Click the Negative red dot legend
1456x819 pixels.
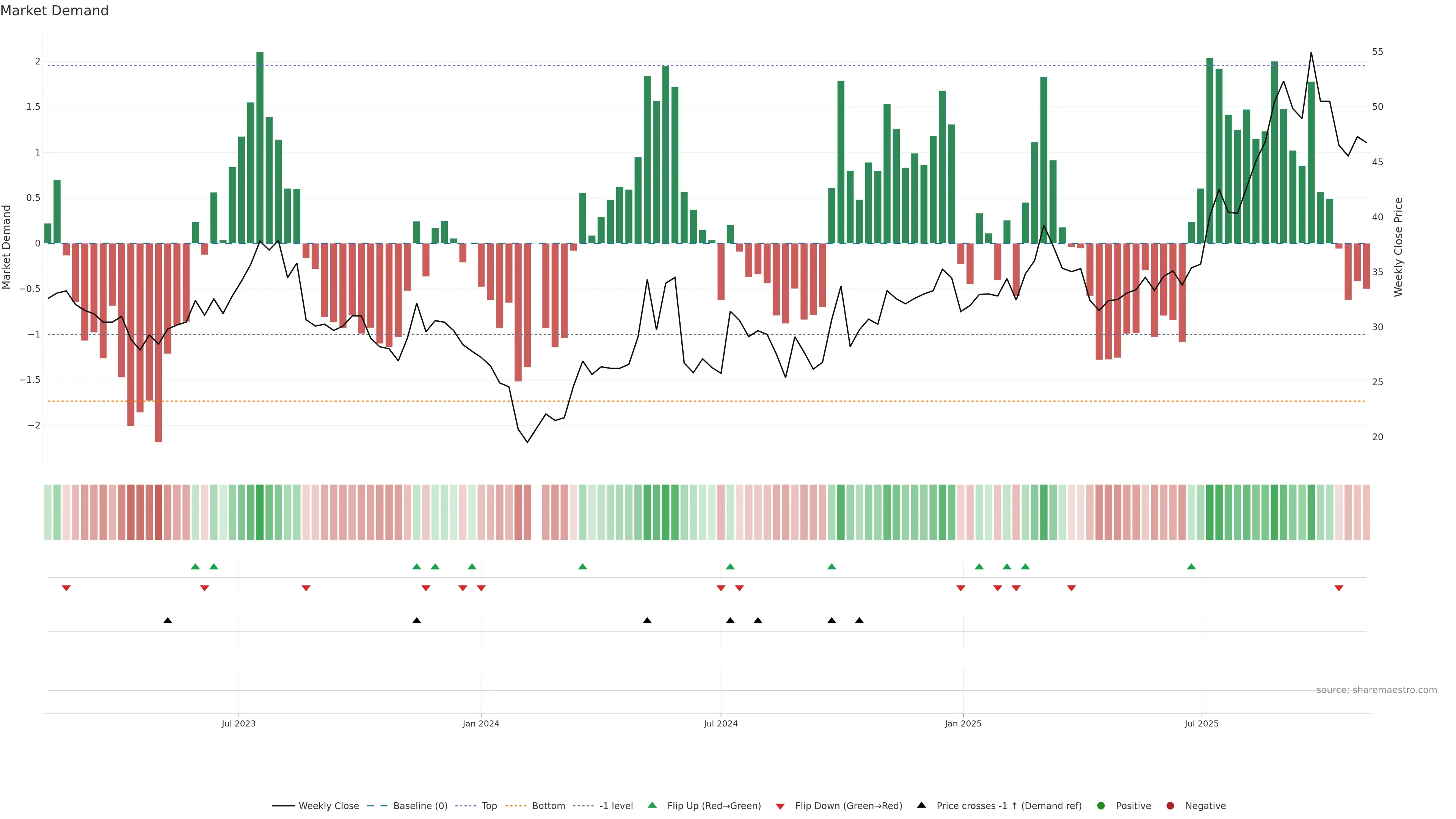pyautogui.click(x=1170, y=806)
